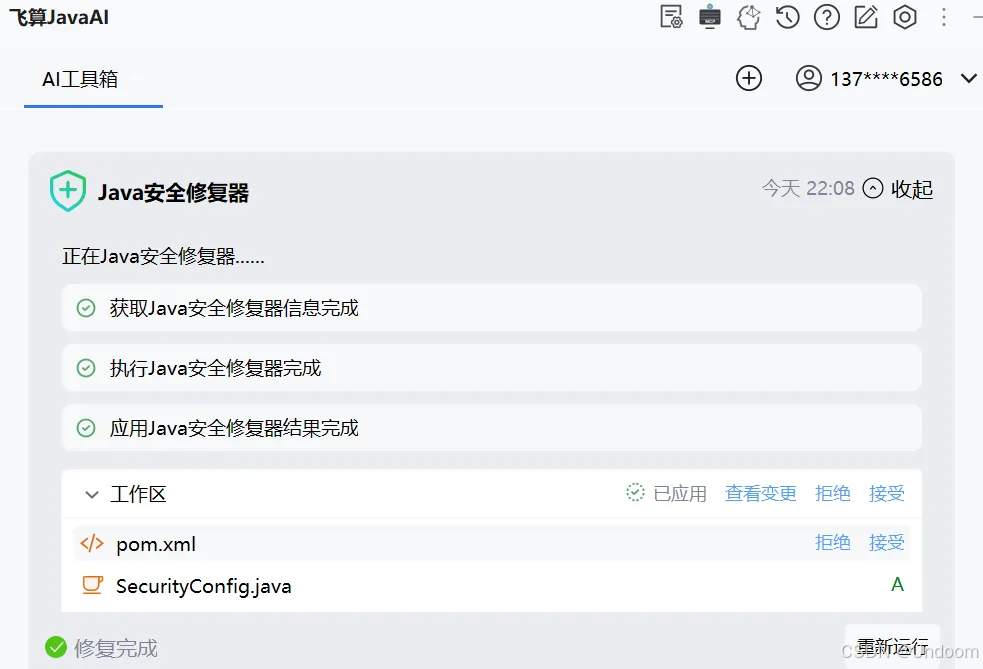
Task: Open the AI head model icon
Action: click(749, 17)
